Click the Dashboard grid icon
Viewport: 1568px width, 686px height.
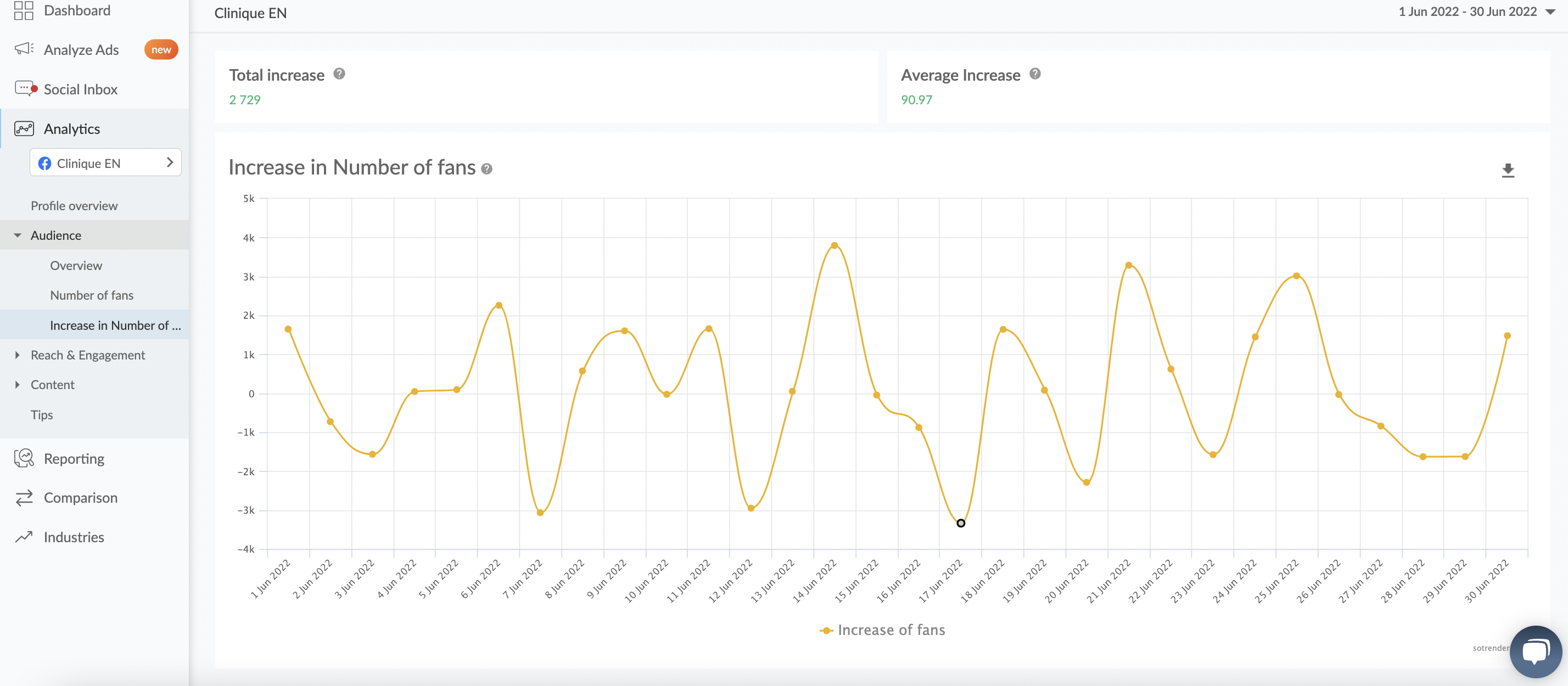tap(23, 10)
